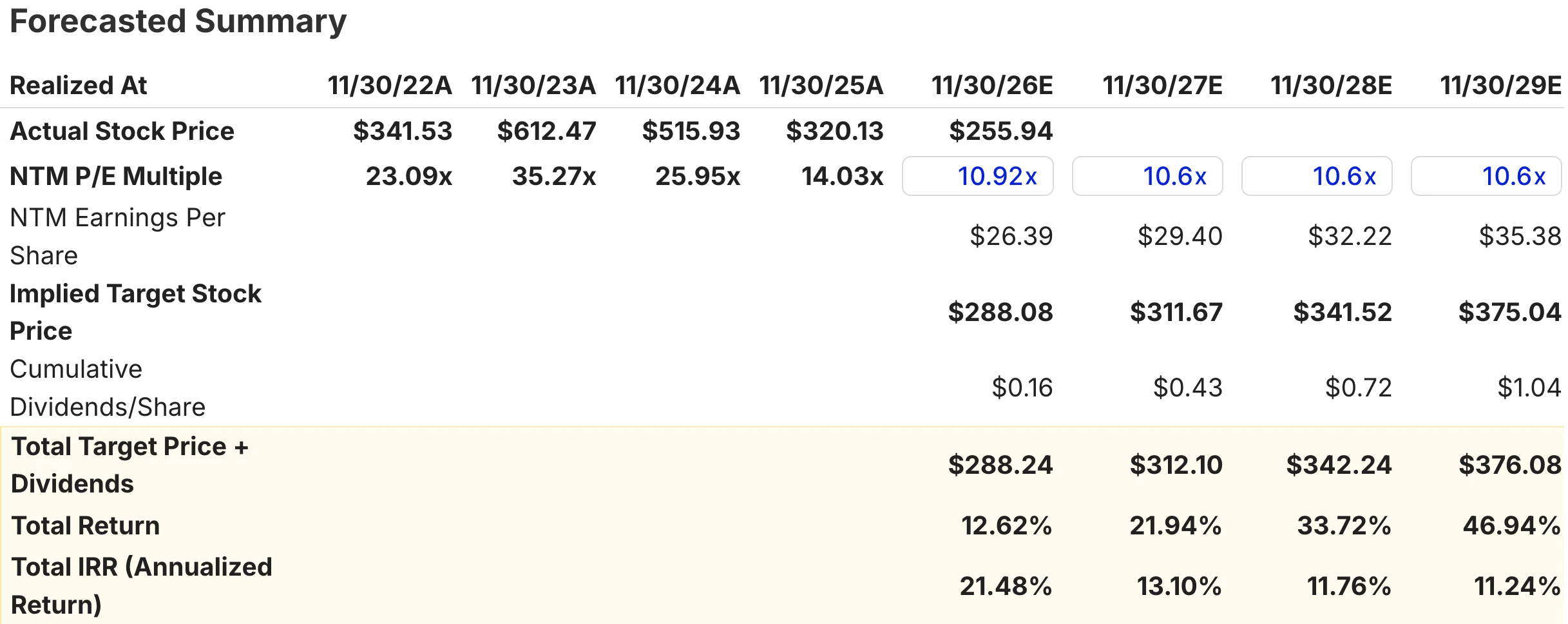1568x624 pixels.
Task: Edit the 11/30/28E P/E multiple field
Action: [x=1317, y=176]
